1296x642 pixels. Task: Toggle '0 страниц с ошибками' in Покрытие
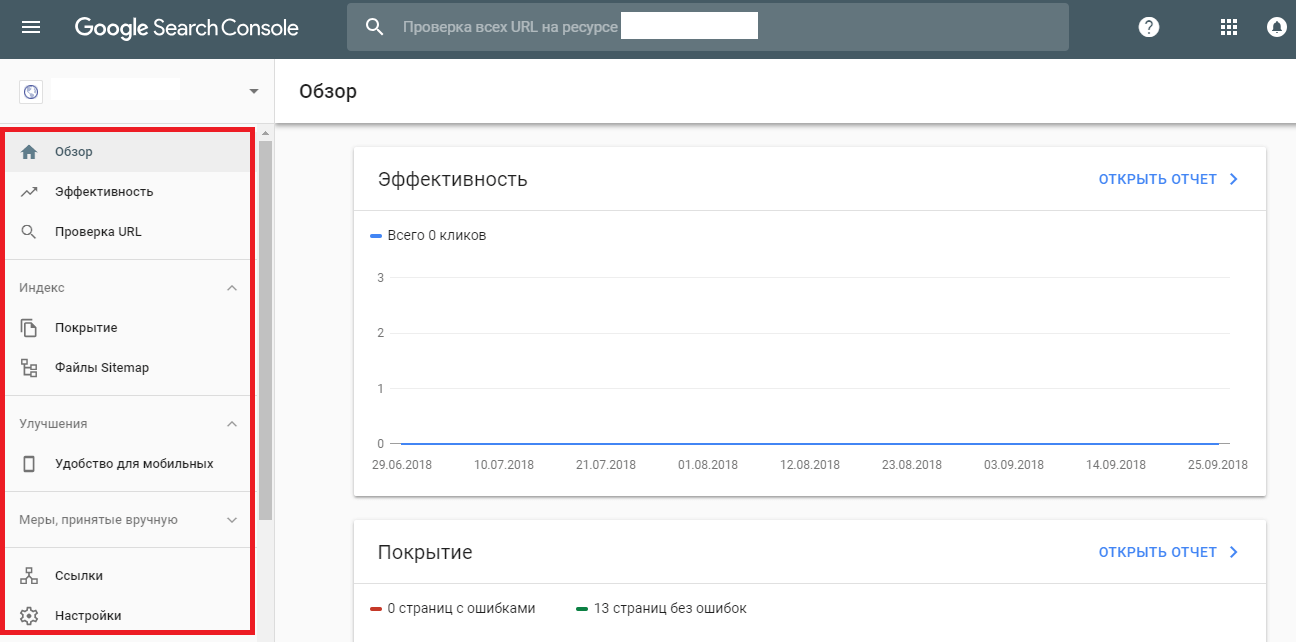(x=455, y=607)
